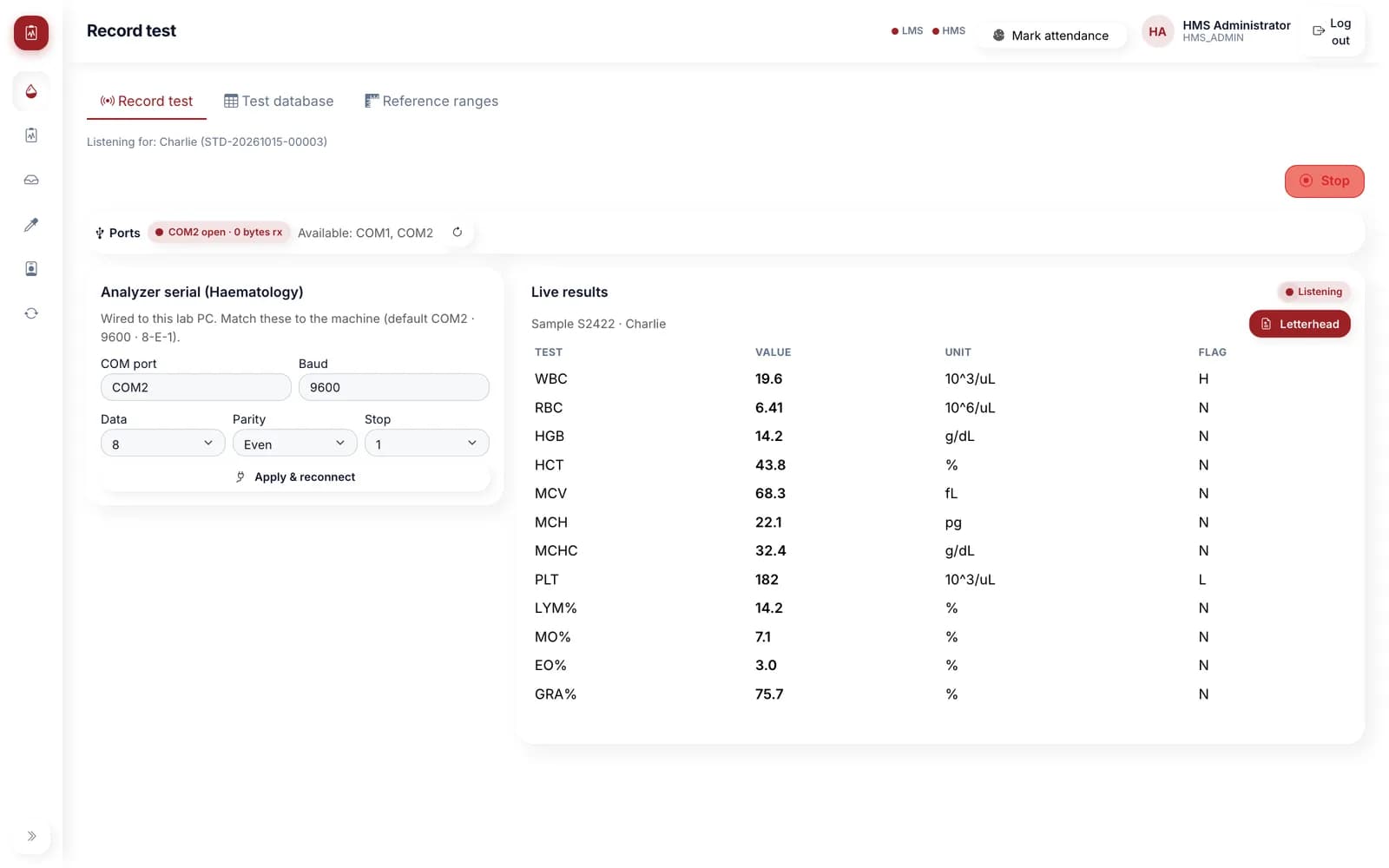Click the sync arrows sidebar icon
The image size is (1389, 868).
(x=31, y=313)
